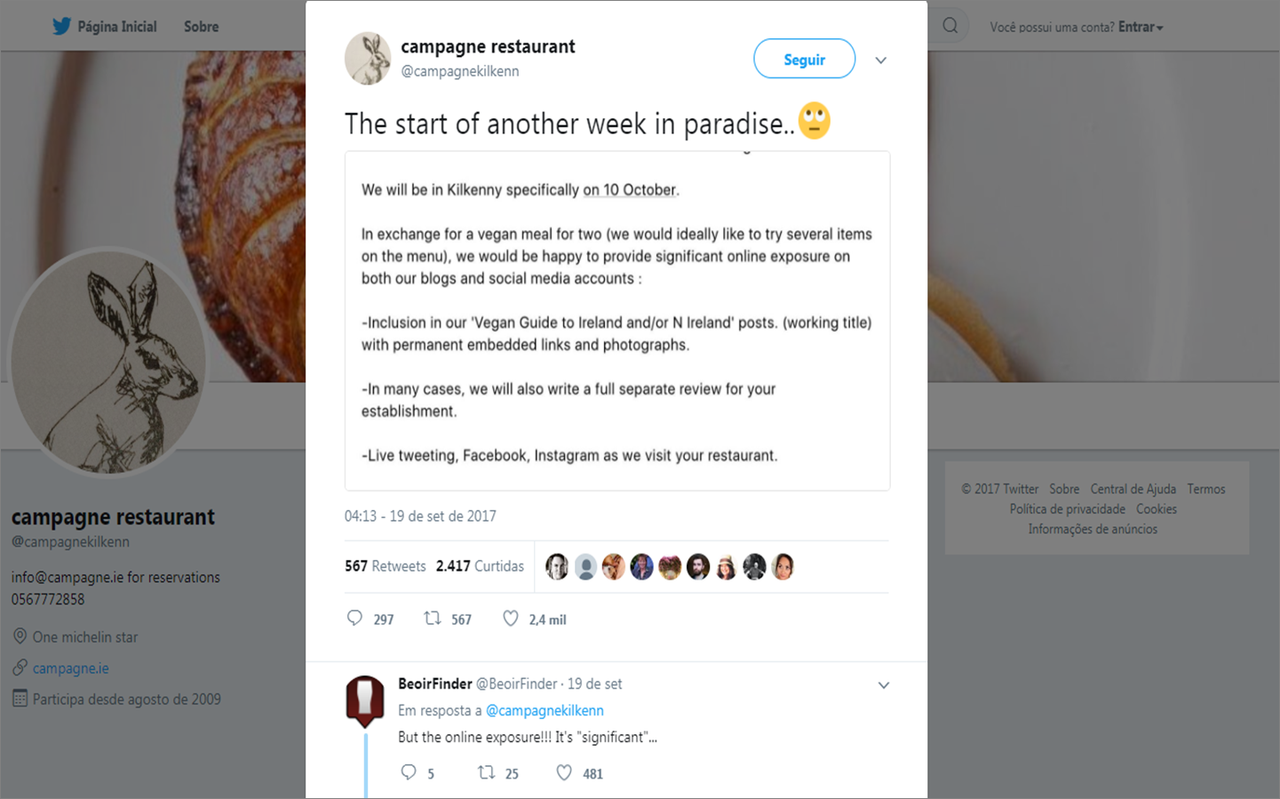Viewport: 1280px width, 799px height.
Task: Like BeoirFinder's reply with the heart icon
Action: pos(564,773)
